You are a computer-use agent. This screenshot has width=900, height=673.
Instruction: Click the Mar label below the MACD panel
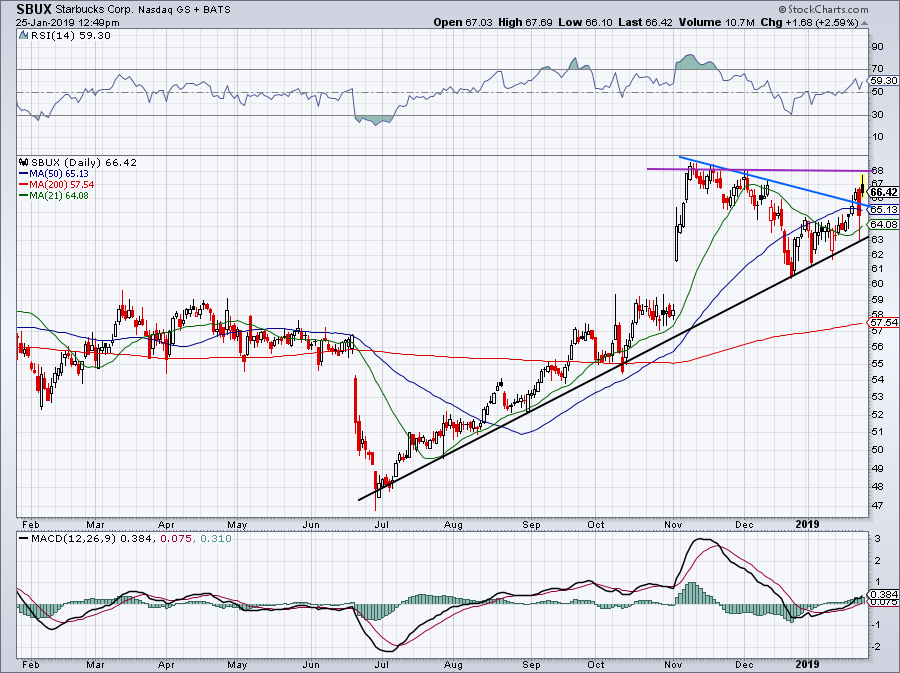pos(95,665)
